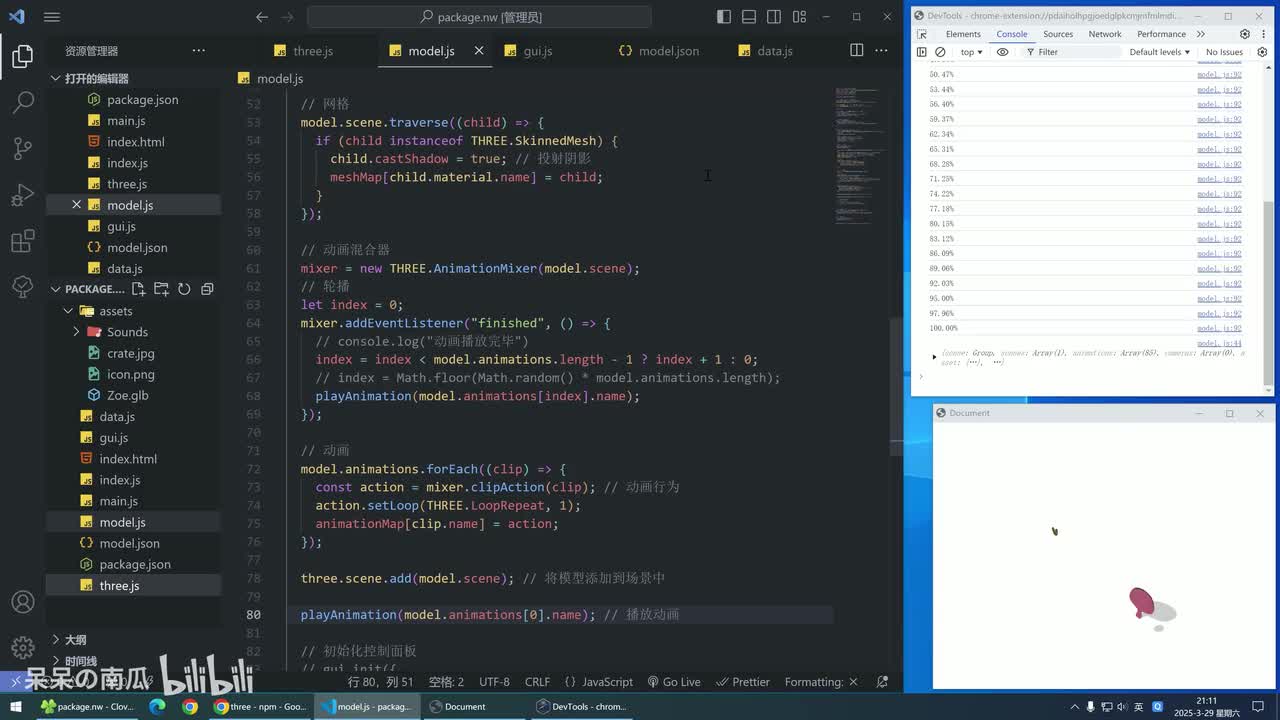Open explorer views and more actions ellipsis
This screenshot has width=1280, height=720.
[198, 51]
